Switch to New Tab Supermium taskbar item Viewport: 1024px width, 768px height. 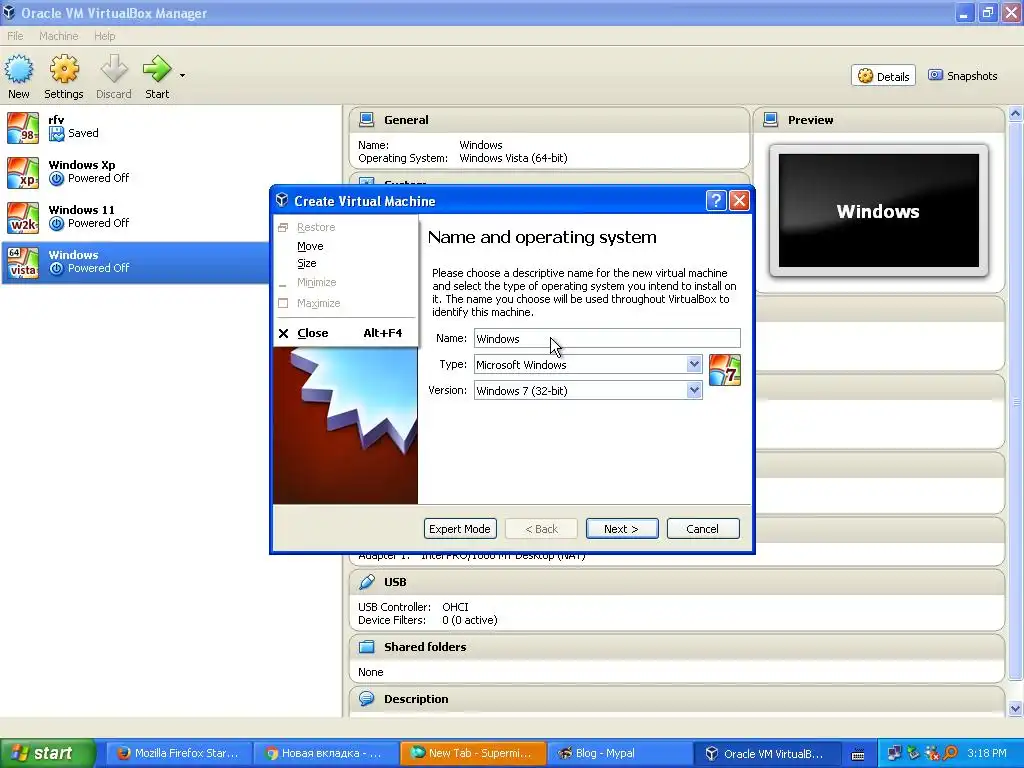click(473, 753)
